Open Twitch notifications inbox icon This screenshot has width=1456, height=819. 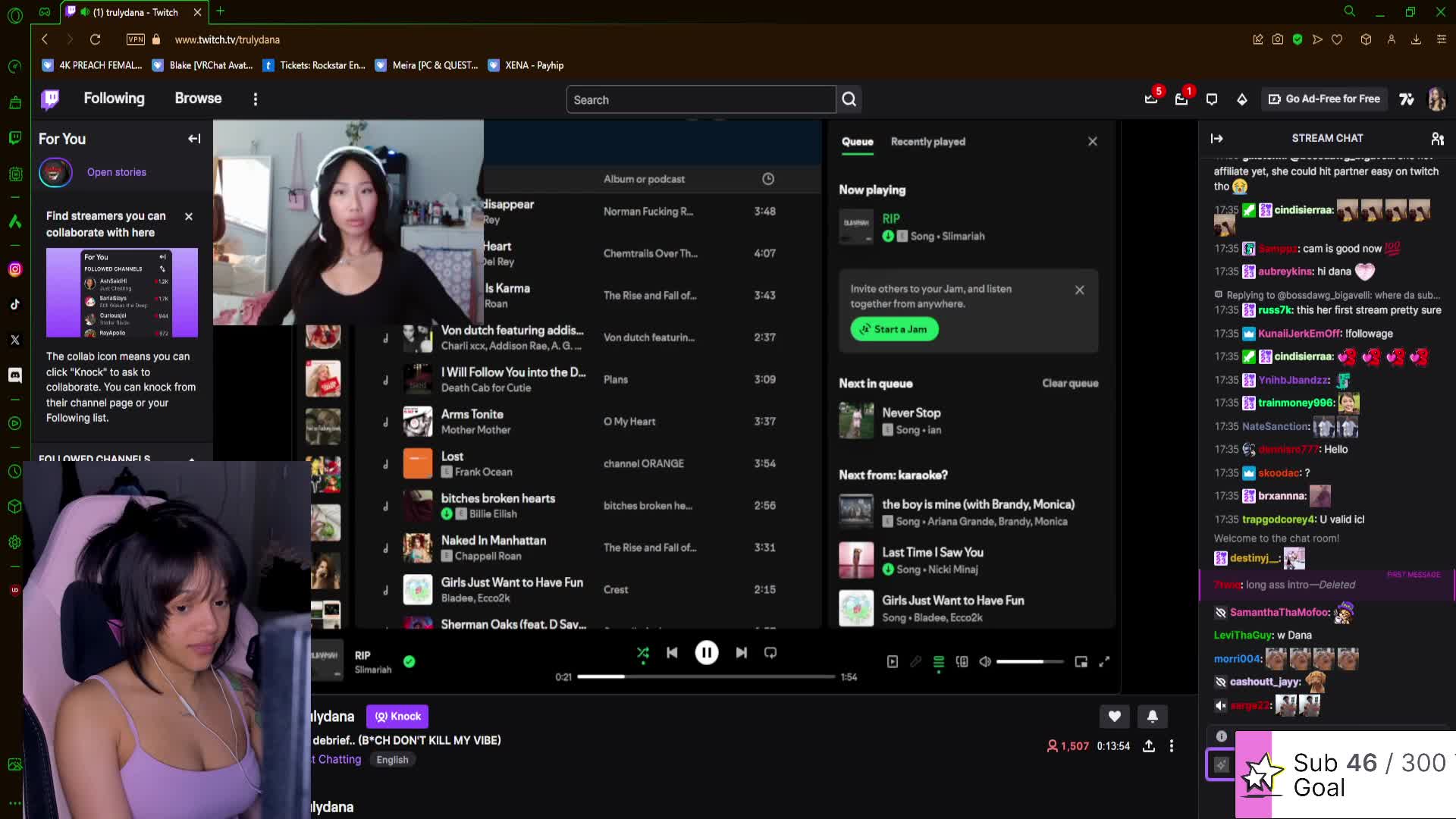pos(1181,99)
